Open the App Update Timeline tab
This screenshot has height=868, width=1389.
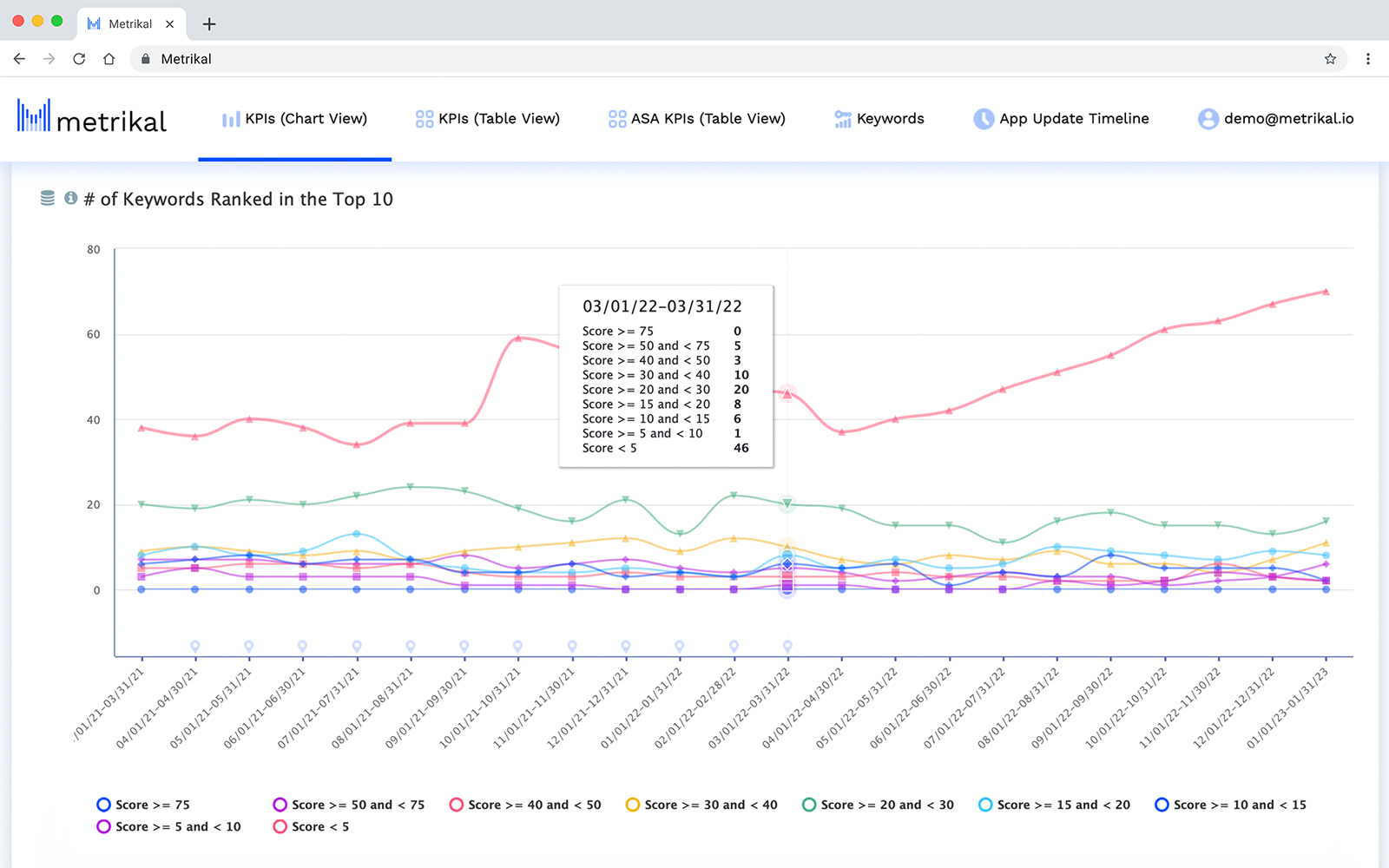1061,119
